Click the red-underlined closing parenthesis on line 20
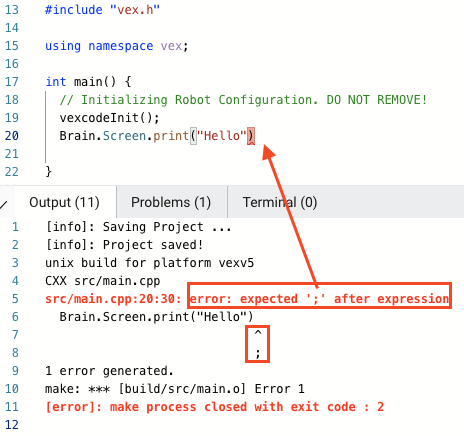The width and height of the screenshot is (464, 436). (251, 136)
